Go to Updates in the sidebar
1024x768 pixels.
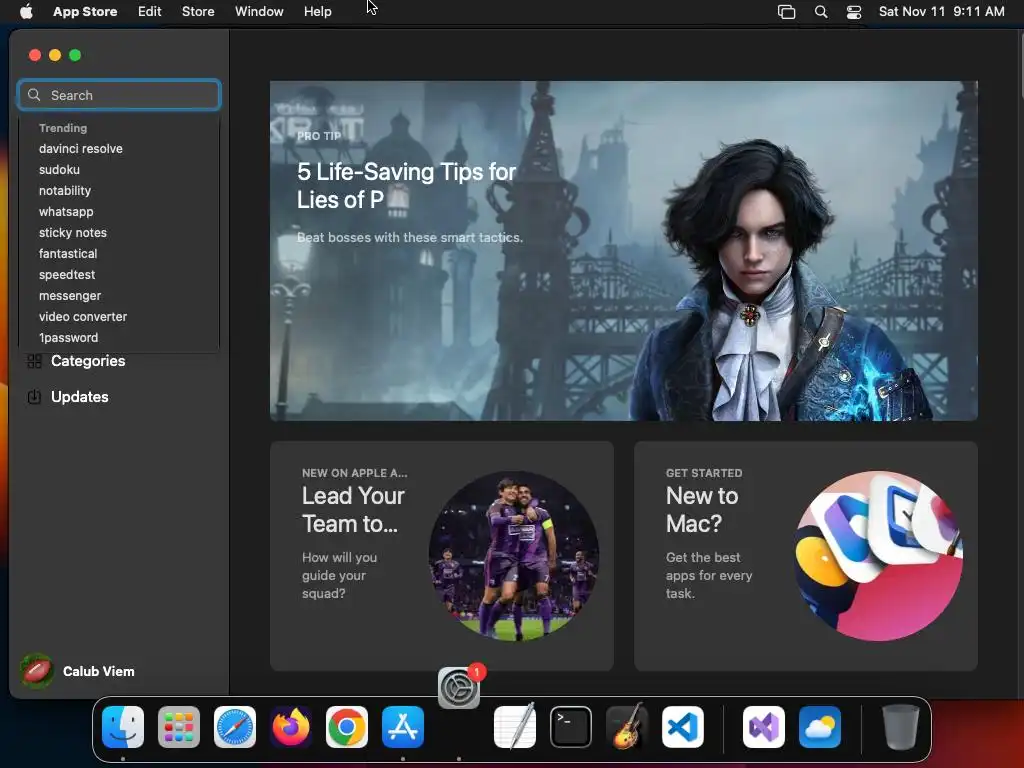pyautogui.click(x=80, y=397)
